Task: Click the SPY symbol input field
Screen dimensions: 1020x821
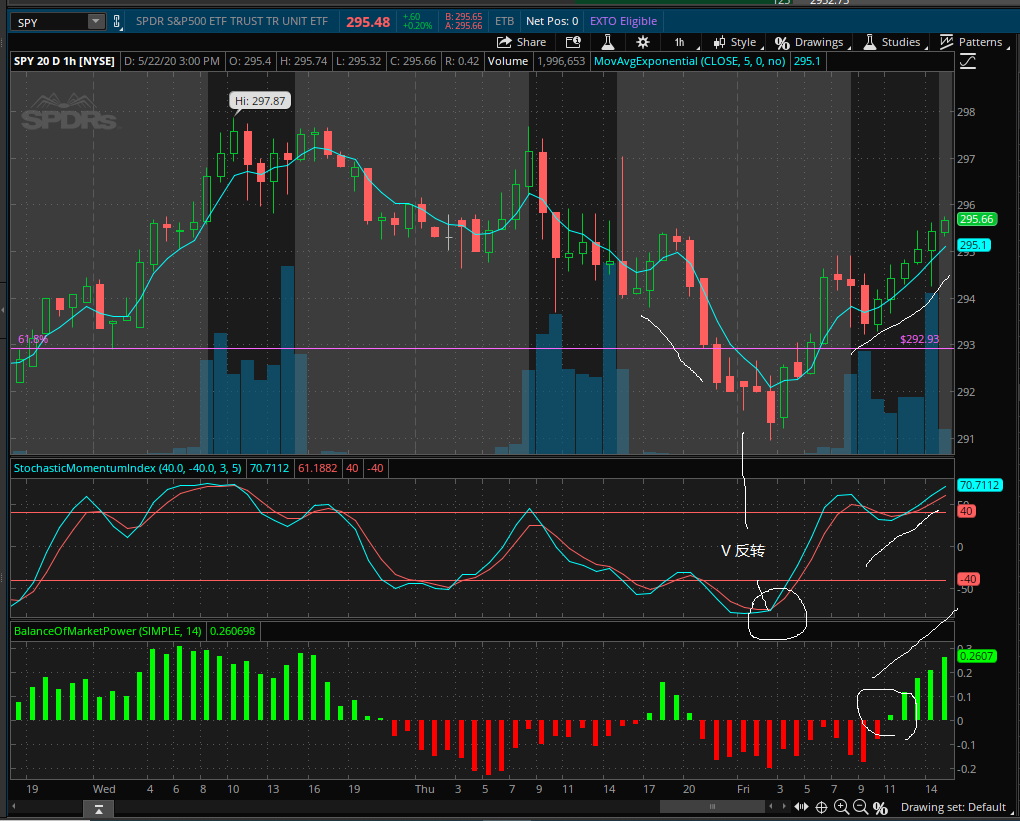Action: click(49, 22)
